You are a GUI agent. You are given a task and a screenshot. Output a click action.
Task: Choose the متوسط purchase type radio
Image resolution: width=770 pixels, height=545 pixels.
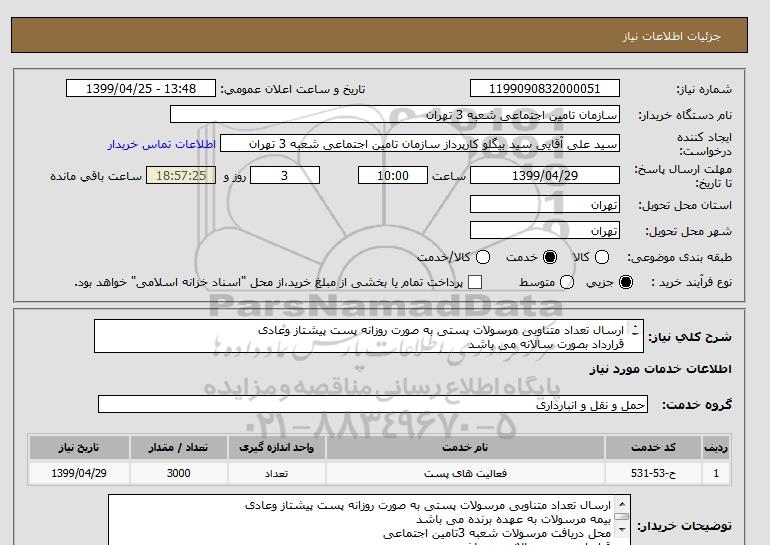tap(567, 282)
